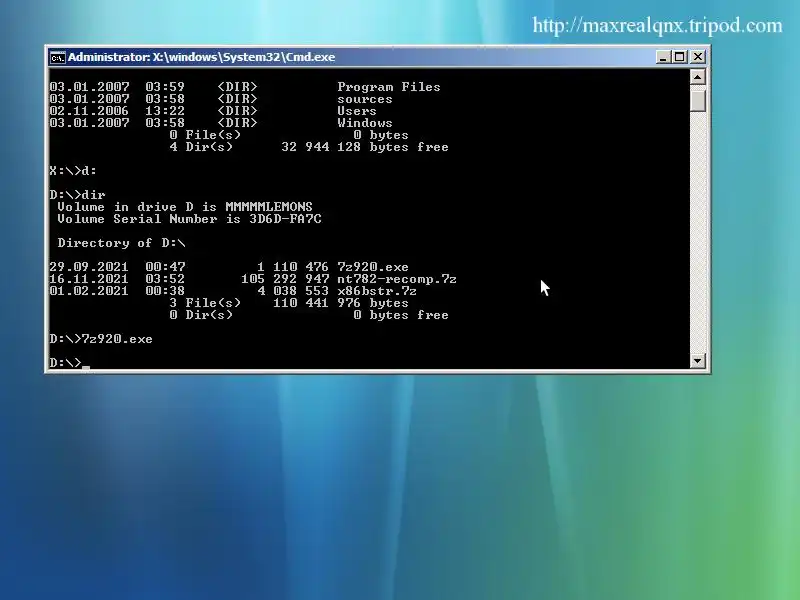Maximize the Cmd.exe window
Screen dimensions: 800x600
coord(680,57)
